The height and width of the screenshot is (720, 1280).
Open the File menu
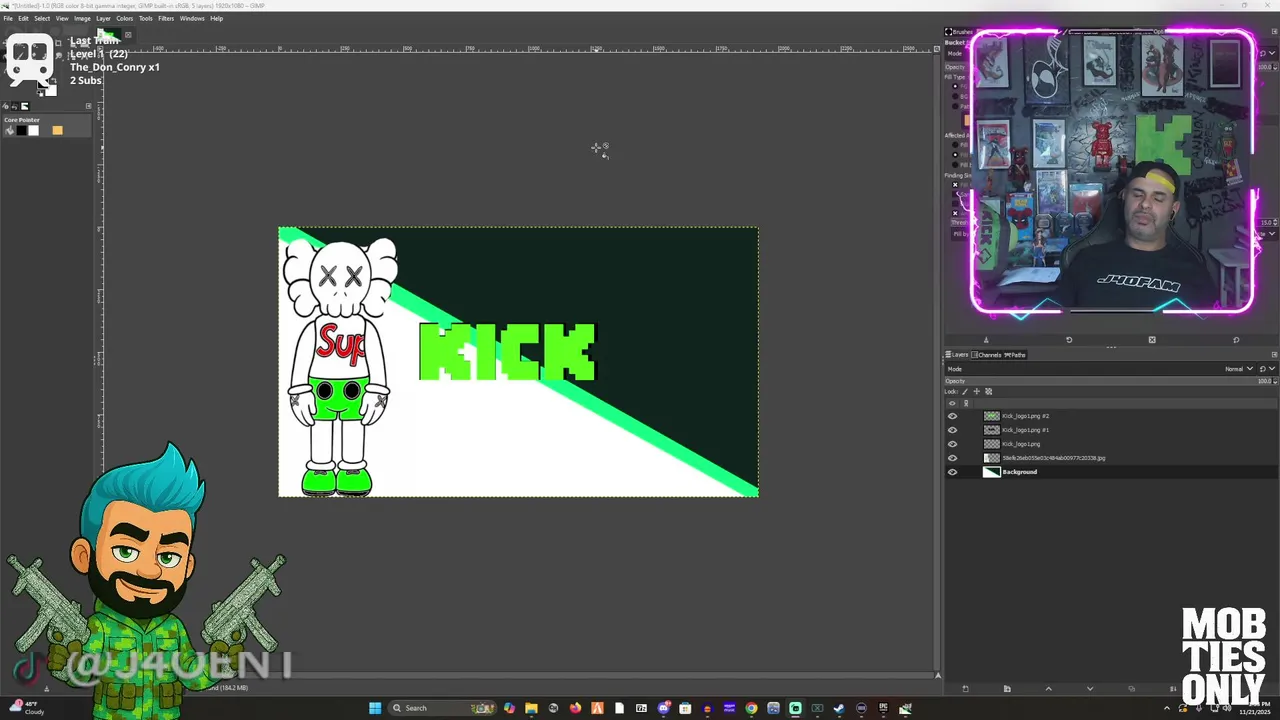click(8, 18)
